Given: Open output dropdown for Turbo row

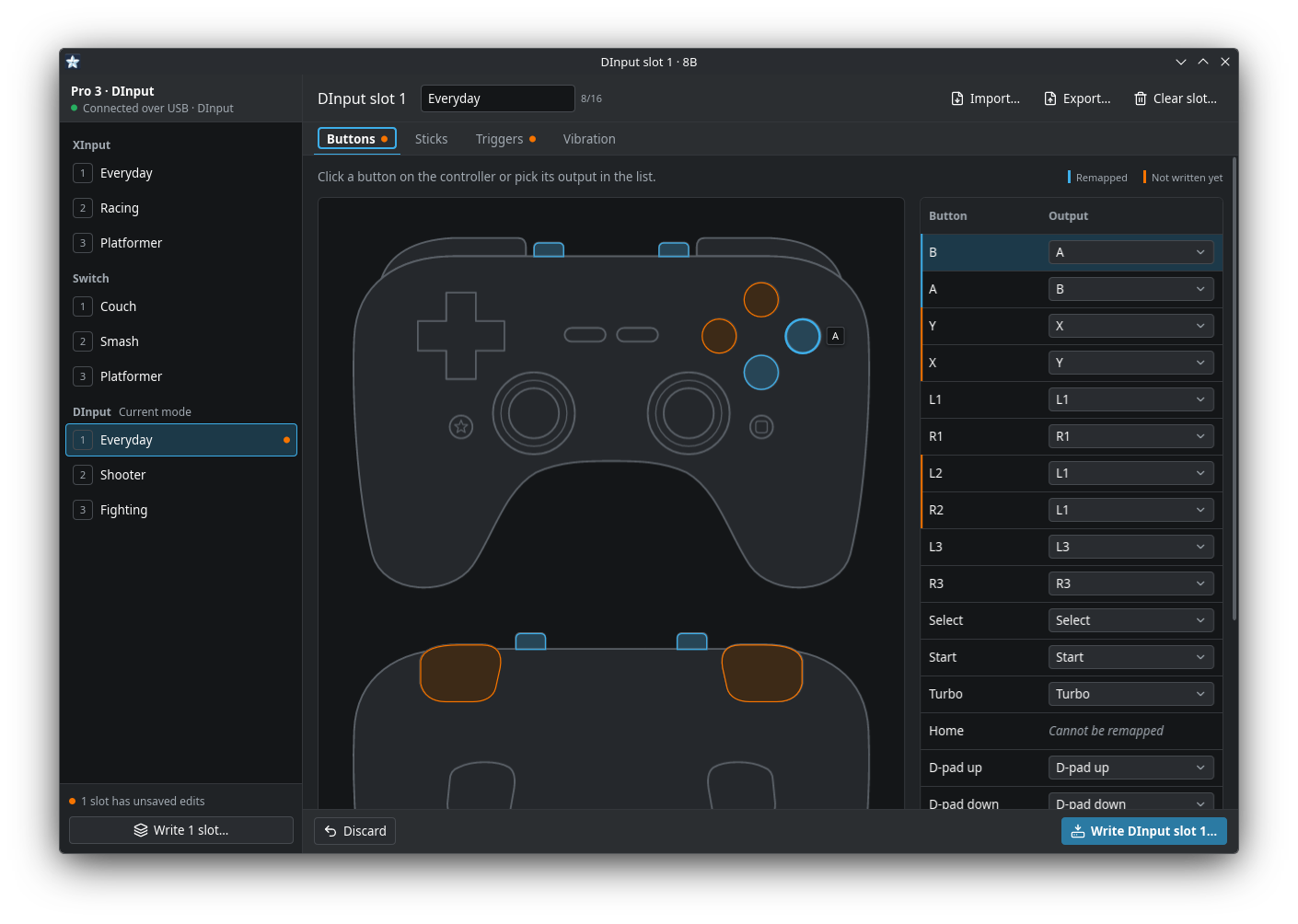Looking at the screenshot, I should click(1130, 694).
